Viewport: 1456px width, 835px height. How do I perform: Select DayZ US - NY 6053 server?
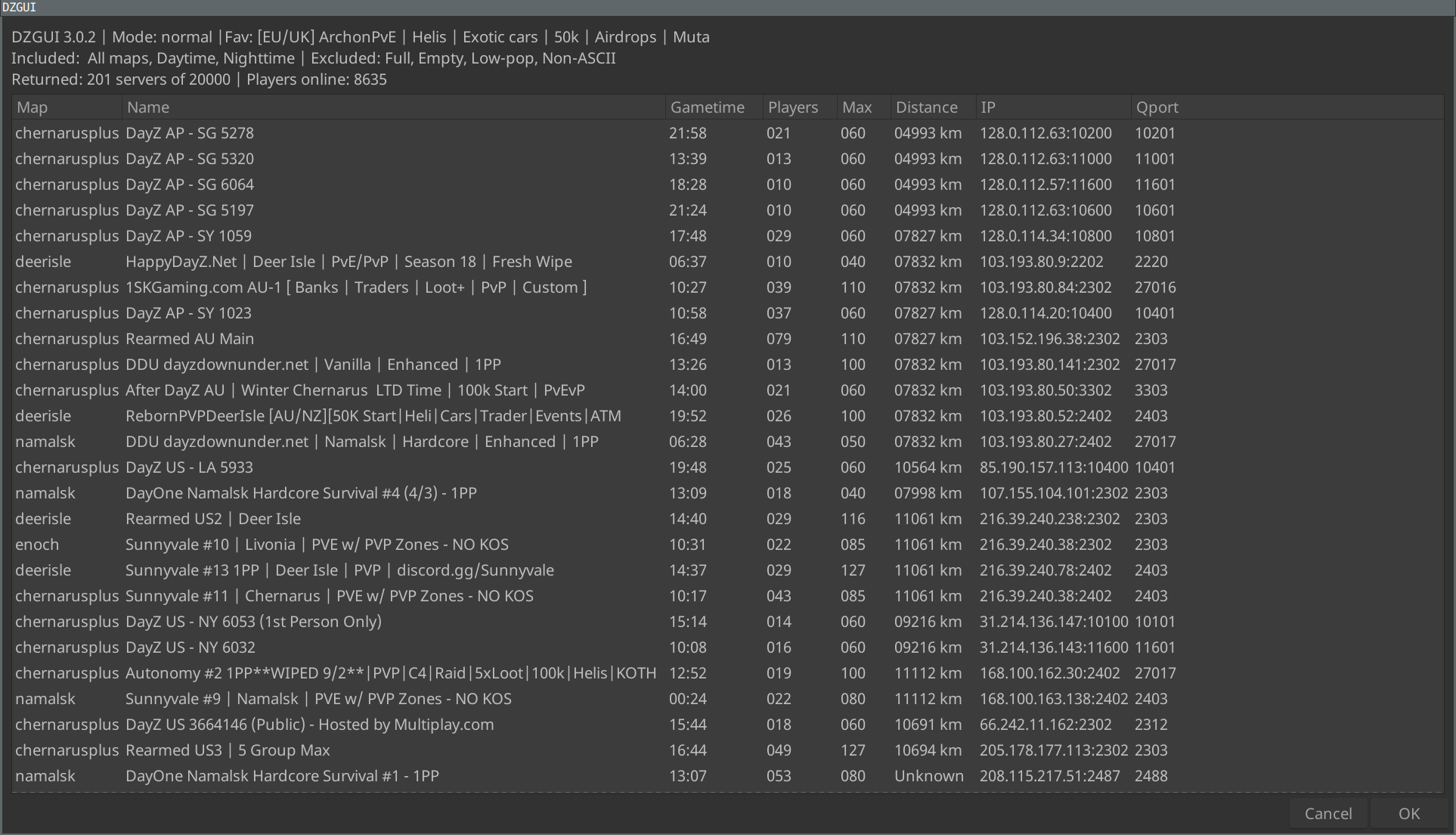[x=727, y=622]
